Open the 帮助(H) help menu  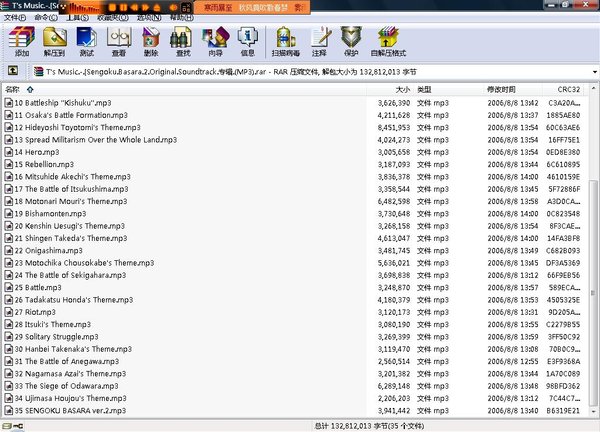[181, 18]
